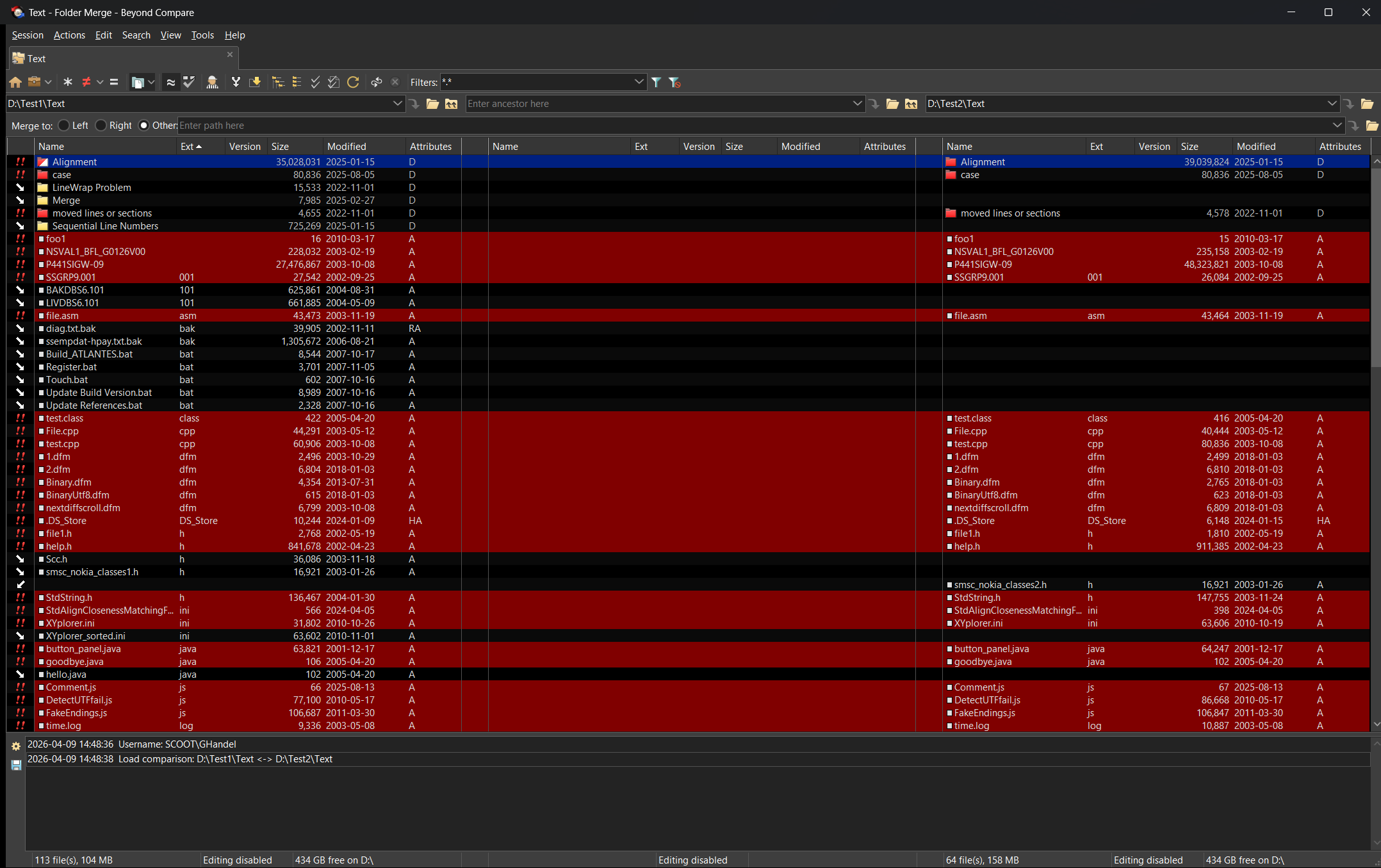Browse for right folder D:\Test2\Text
Viewport: 1381px width, 868px height.
point(1368,104)
